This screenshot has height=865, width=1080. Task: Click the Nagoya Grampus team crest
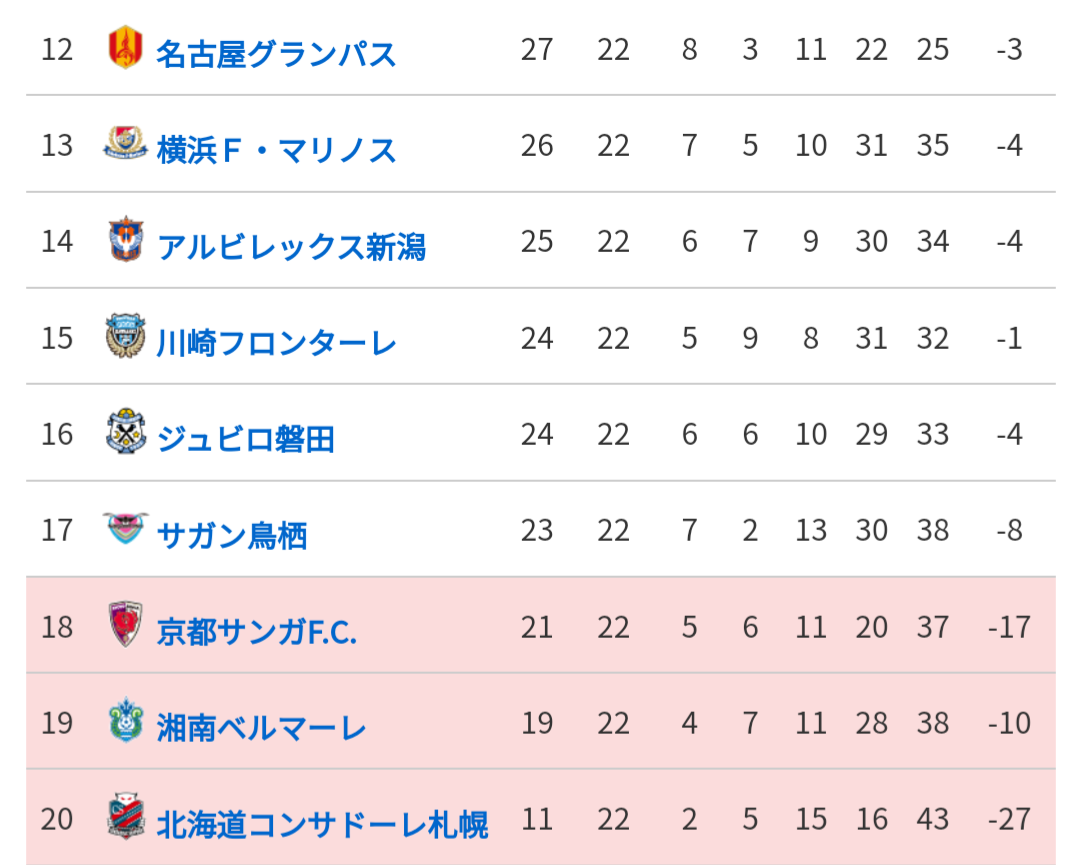click(x=125, y=47)
